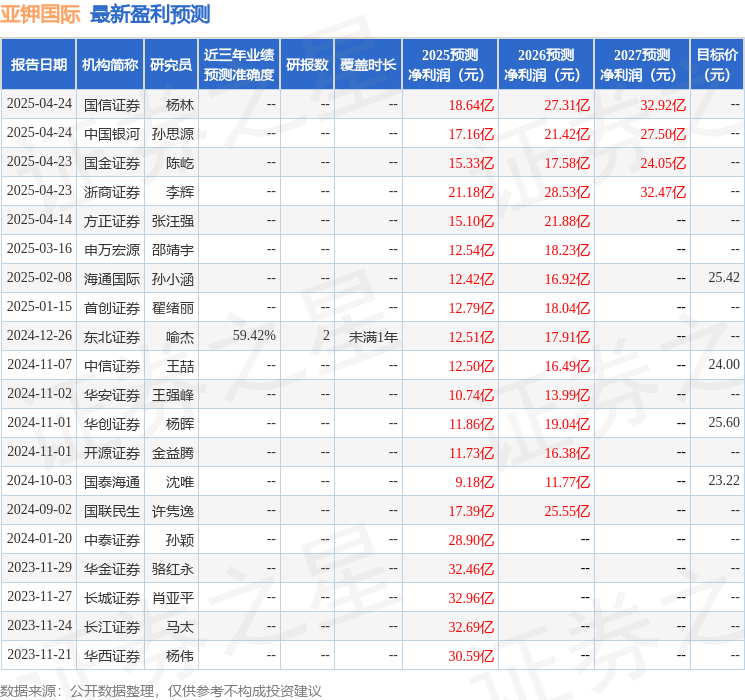Click the 24.00 target price
Image resolution: width=745 pixels, height=700 pixels.
(x=724, y=364)
